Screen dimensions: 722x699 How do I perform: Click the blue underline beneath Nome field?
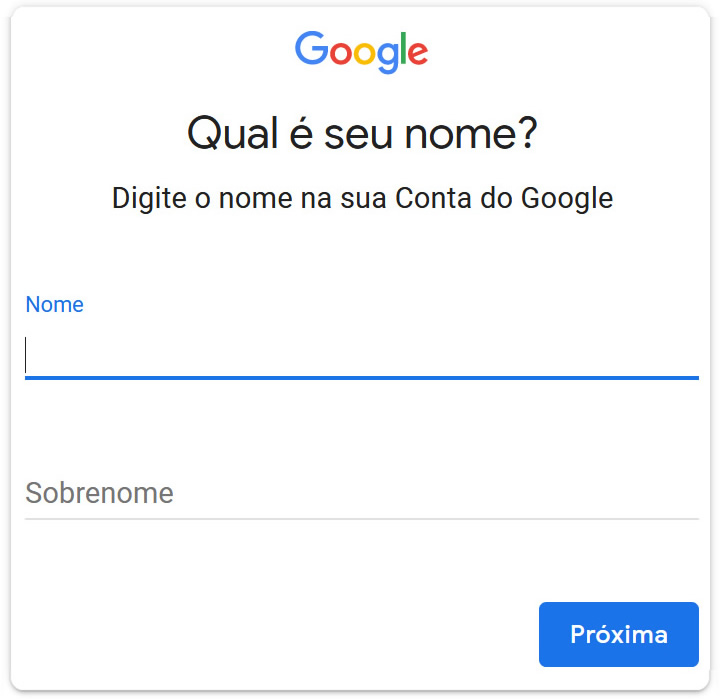[361, 378]
